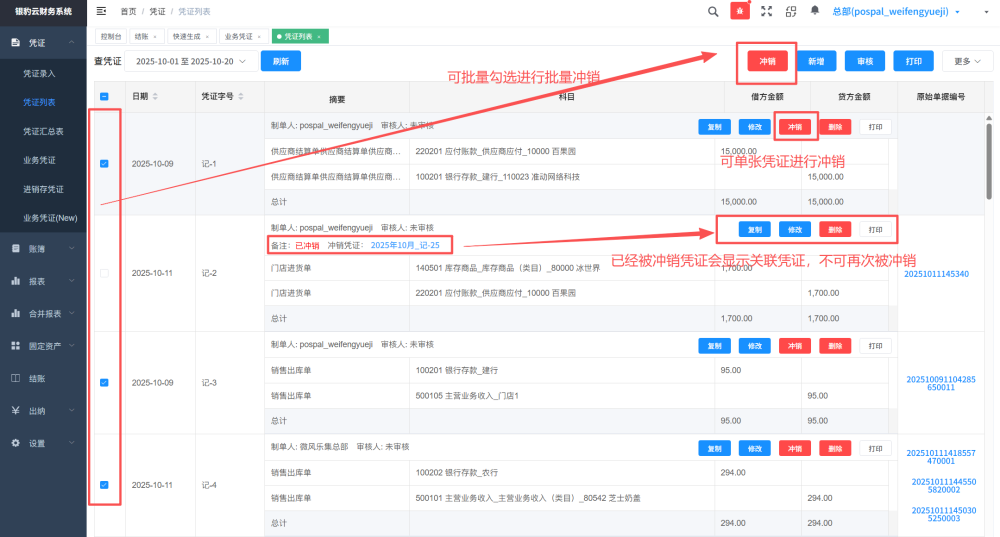Click the red bug report icon
The width and height of the screenshot is (1000, 537).
coord(740,11)
